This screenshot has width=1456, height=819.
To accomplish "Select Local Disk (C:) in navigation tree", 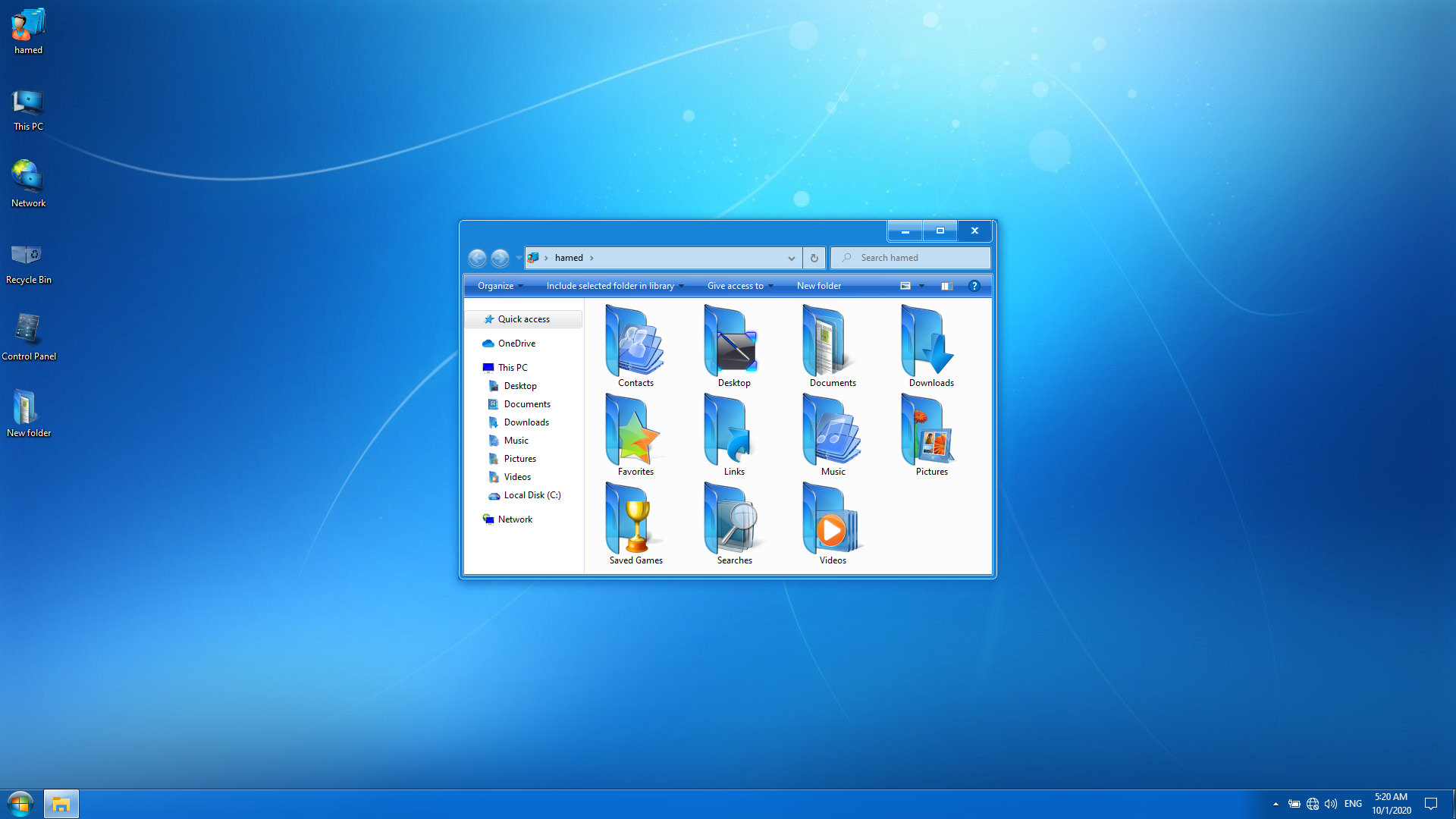I will (x=532, y=495).
